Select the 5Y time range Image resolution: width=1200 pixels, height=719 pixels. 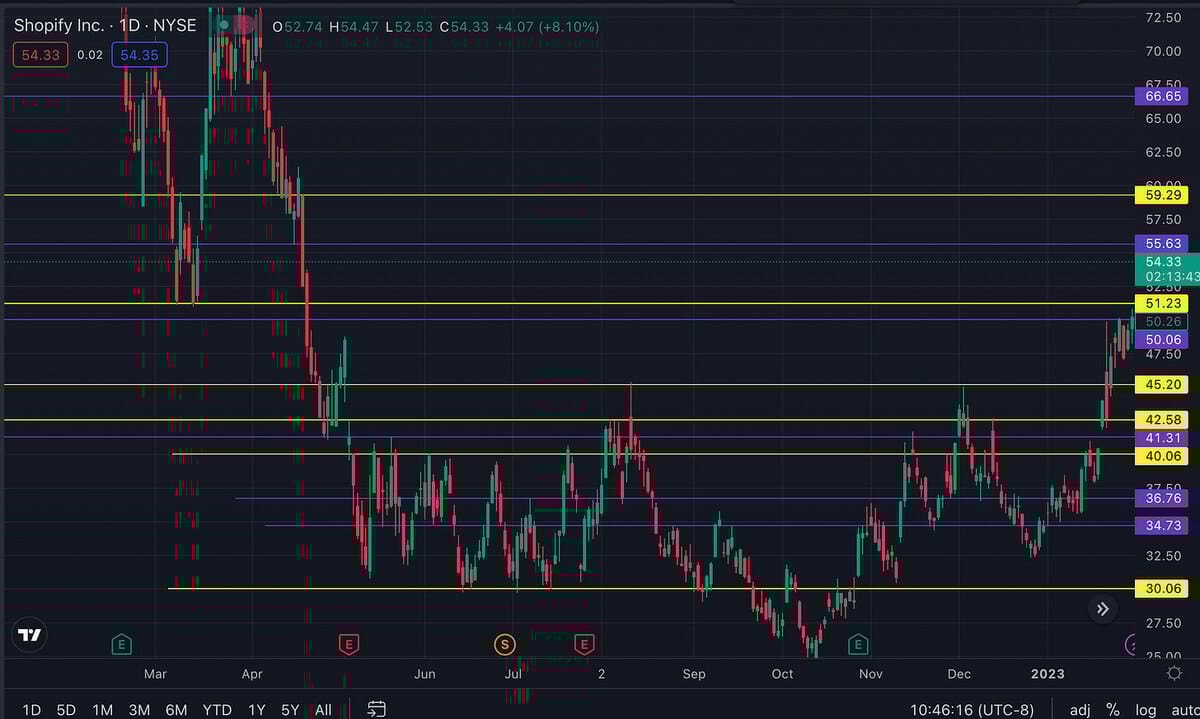click(290, 709)
